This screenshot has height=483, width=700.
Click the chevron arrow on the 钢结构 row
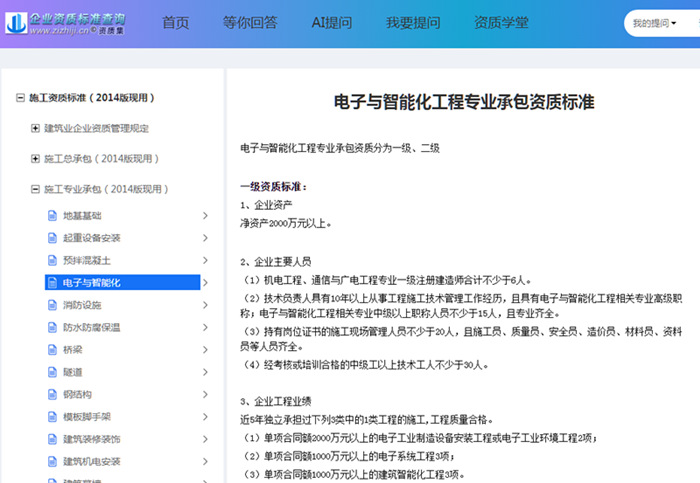click(x=205, y=394)
